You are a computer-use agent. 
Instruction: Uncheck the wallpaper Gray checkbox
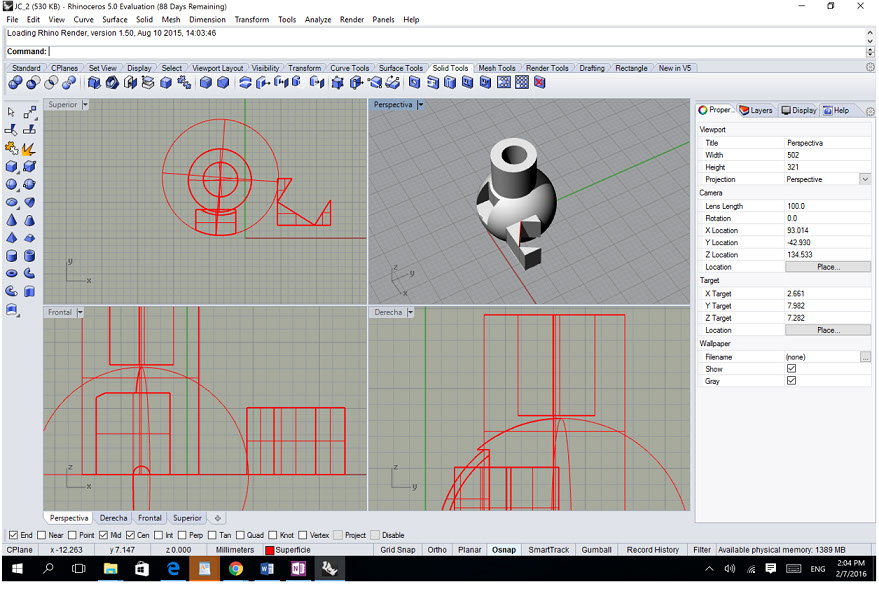[x=792, y=381]
